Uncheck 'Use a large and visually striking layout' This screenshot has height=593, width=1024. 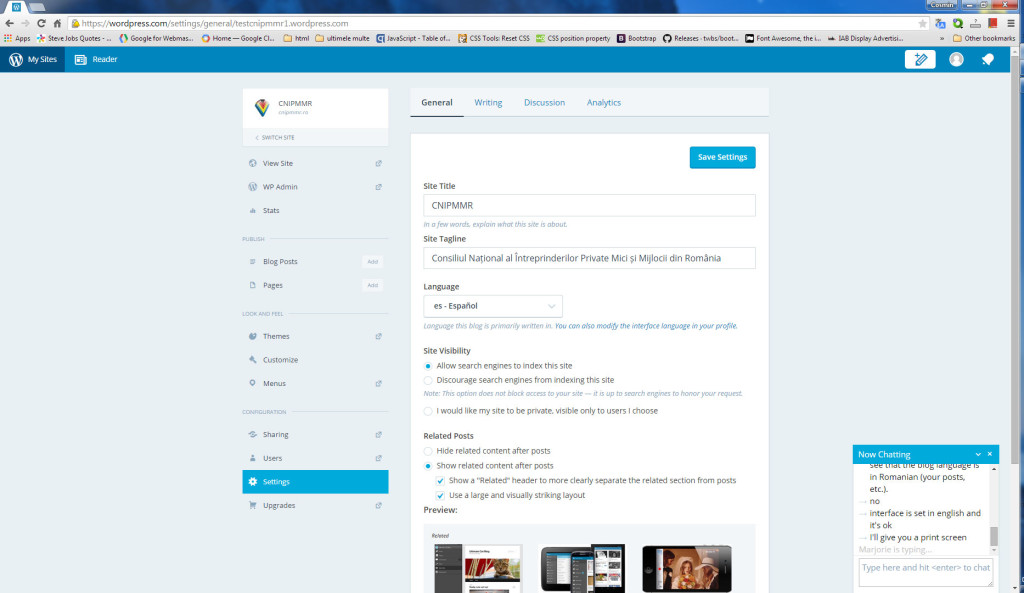click(x=441, y=495)
